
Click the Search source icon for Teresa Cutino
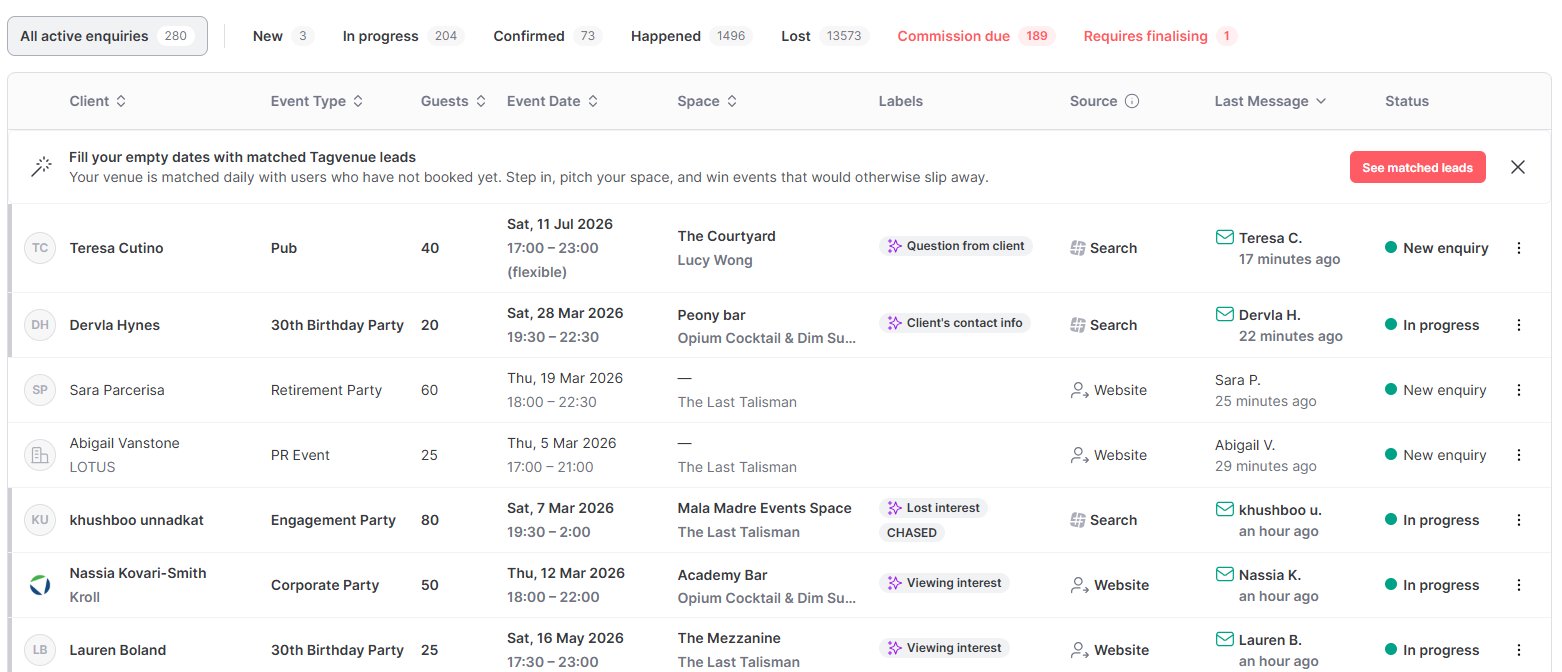[1078, 248]
